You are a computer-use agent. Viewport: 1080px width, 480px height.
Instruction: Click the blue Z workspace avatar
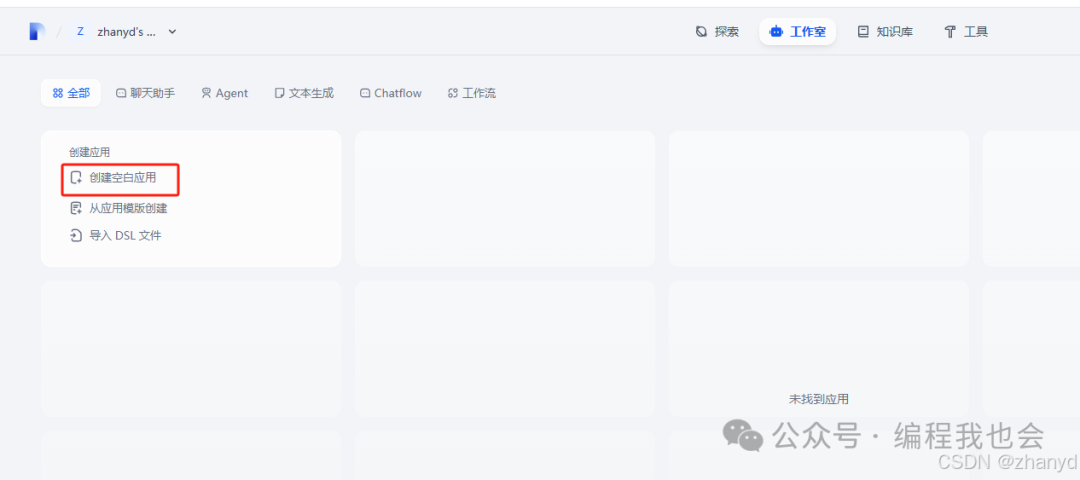80,32
